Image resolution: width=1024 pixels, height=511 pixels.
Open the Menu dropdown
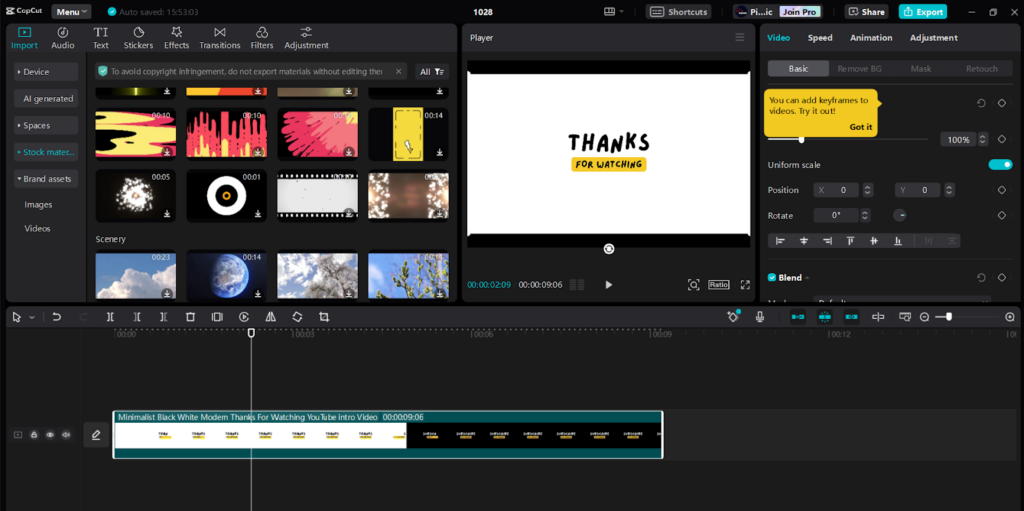[x=71, y=12]
